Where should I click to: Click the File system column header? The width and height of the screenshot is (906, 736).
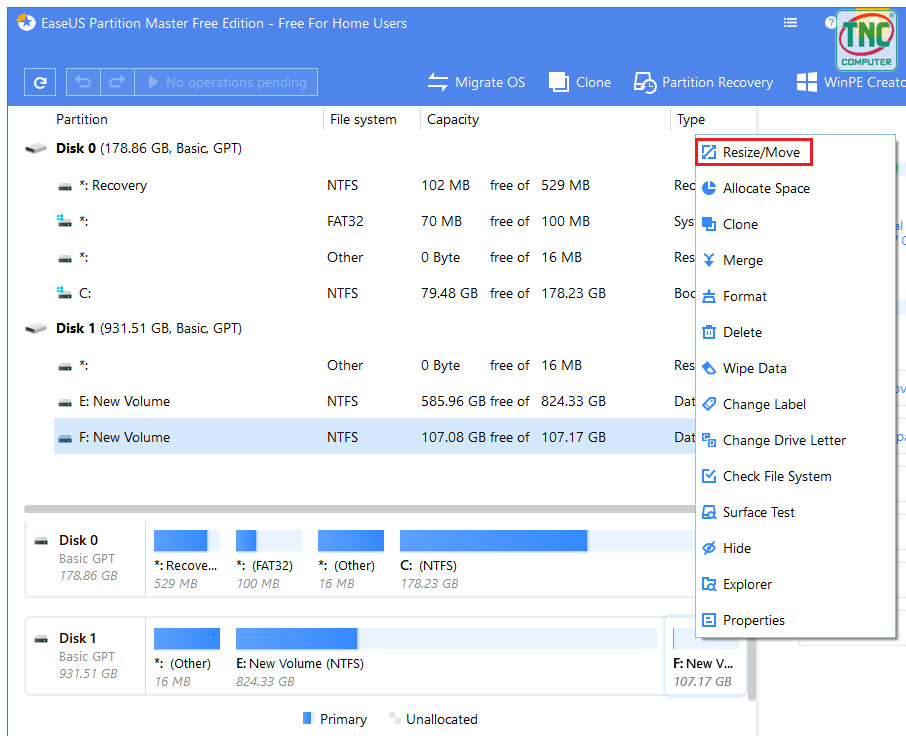(363, 119)
